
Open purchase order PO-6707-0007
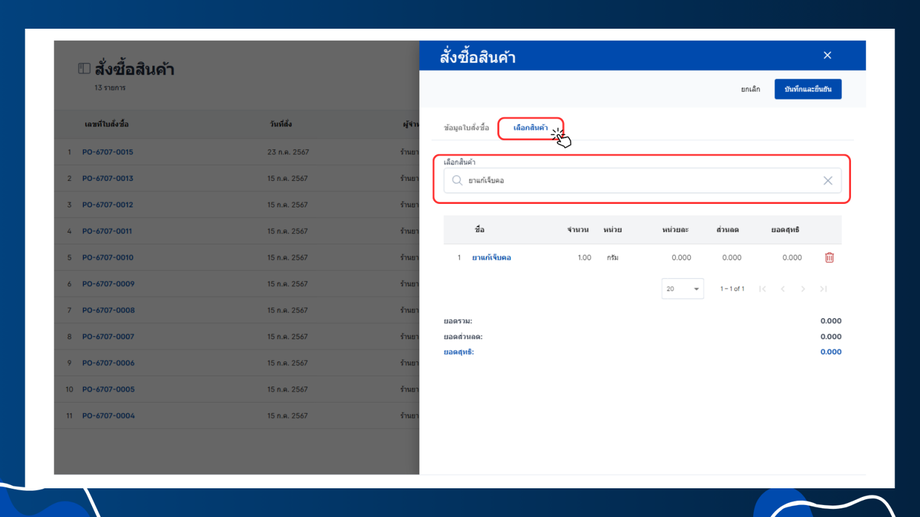pyautogui.click(x=108, y=337)
